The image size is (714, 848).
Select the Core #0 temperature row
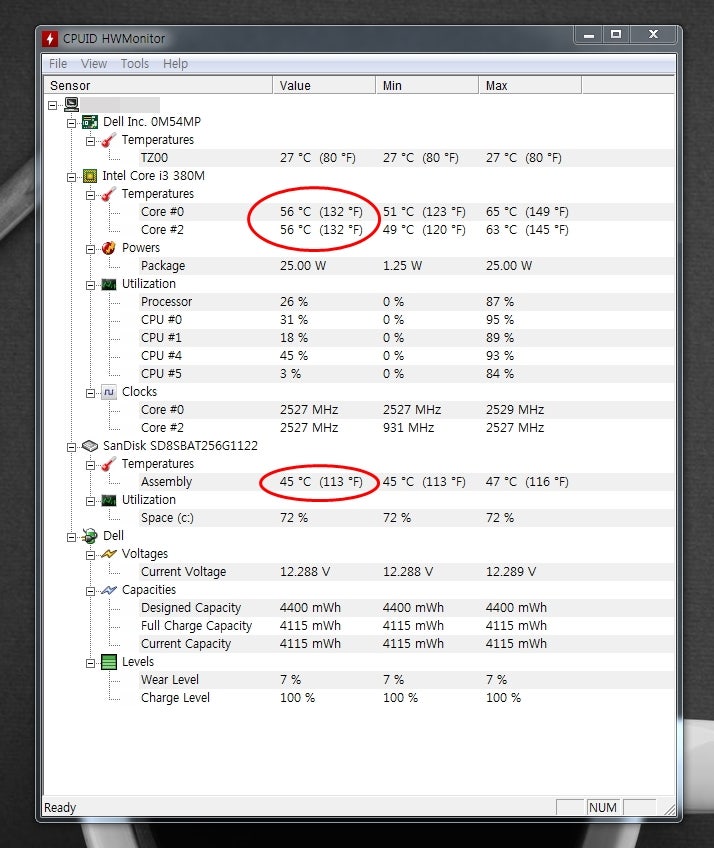coord(406,212)
